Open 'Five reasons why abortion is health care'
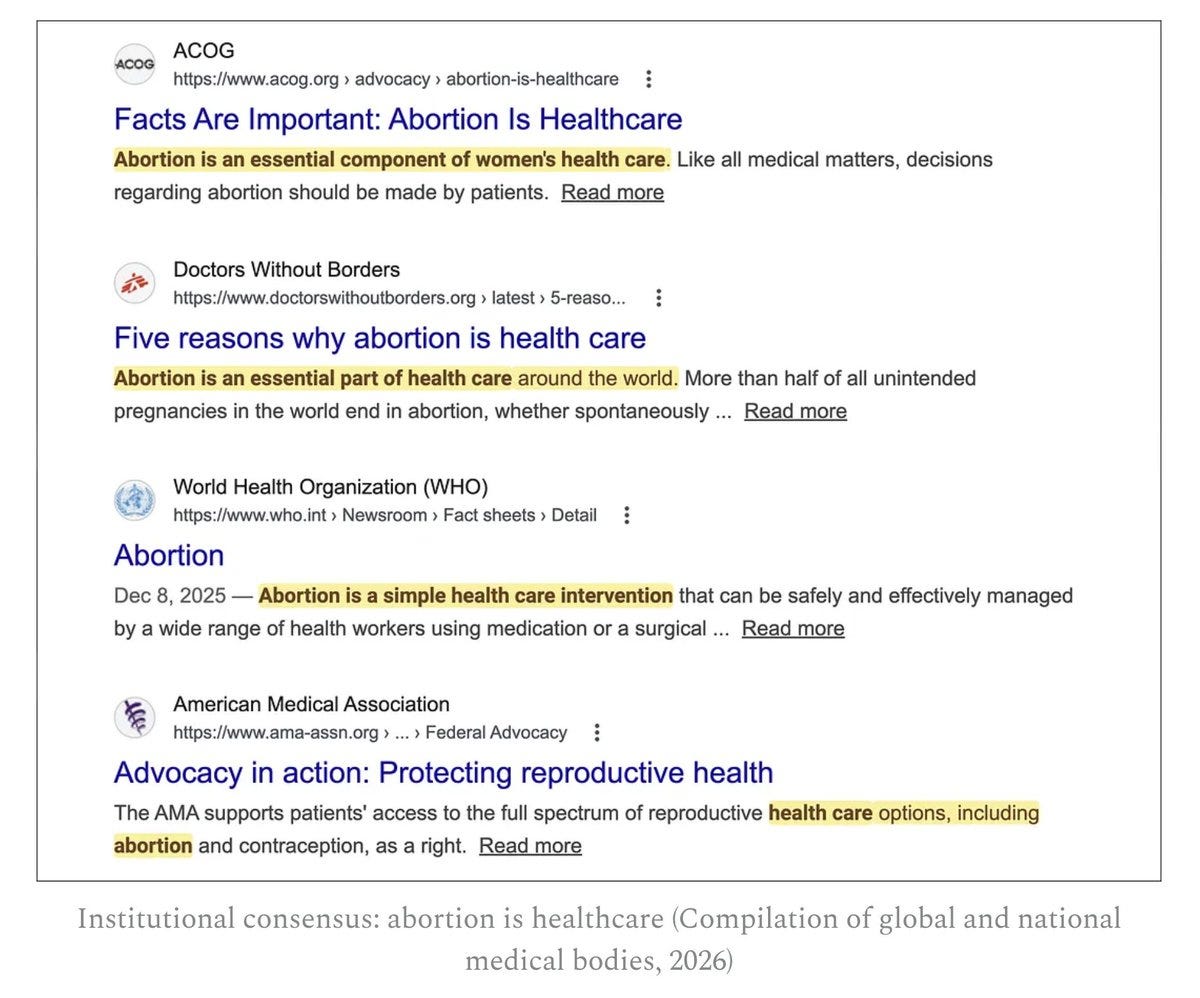Screen dimensions: 1200x998 [380, 338]
